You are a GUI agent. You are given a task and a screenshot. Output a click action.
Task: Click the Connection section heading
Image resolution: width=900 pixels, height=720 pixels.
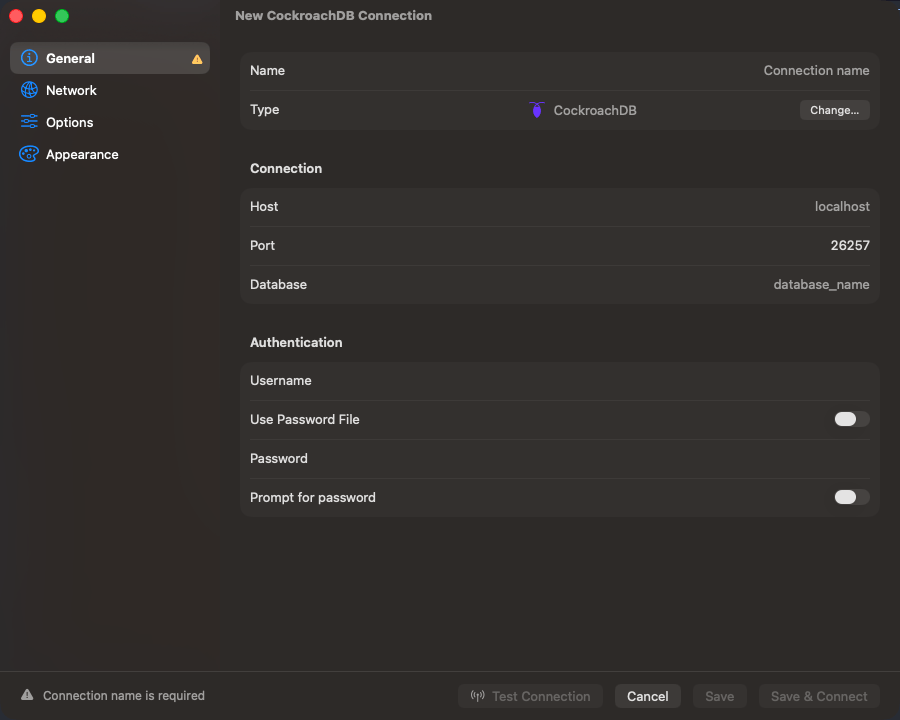pos(286,168)
